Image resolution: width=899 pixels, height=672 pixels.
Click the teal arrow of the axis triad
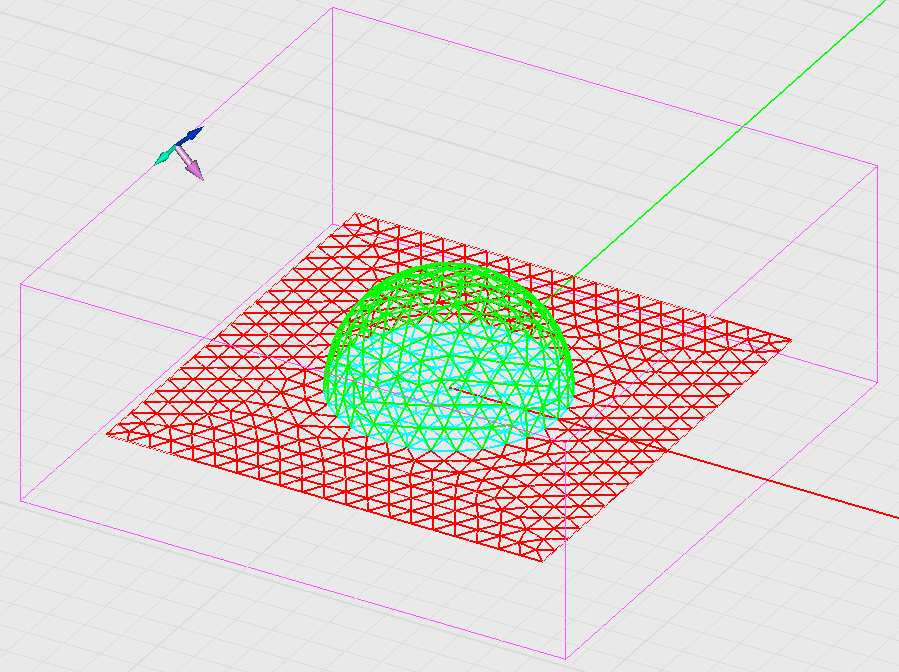pyautogui.click(x=163, y=156)
